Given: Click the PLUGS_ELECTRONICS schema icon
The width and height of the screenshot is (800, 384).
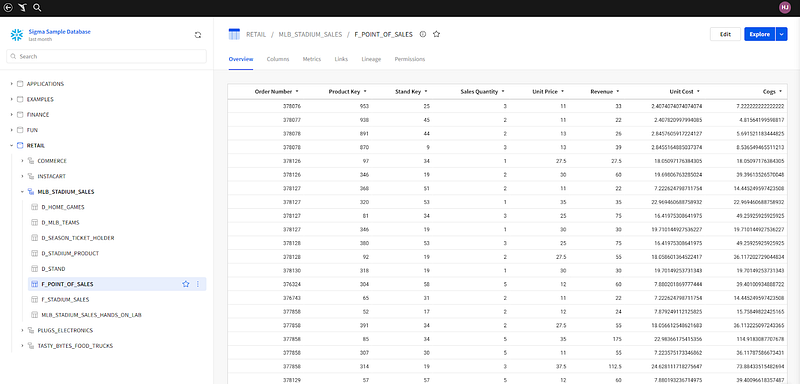Looking at the screenshot, I should coord(31,330).
